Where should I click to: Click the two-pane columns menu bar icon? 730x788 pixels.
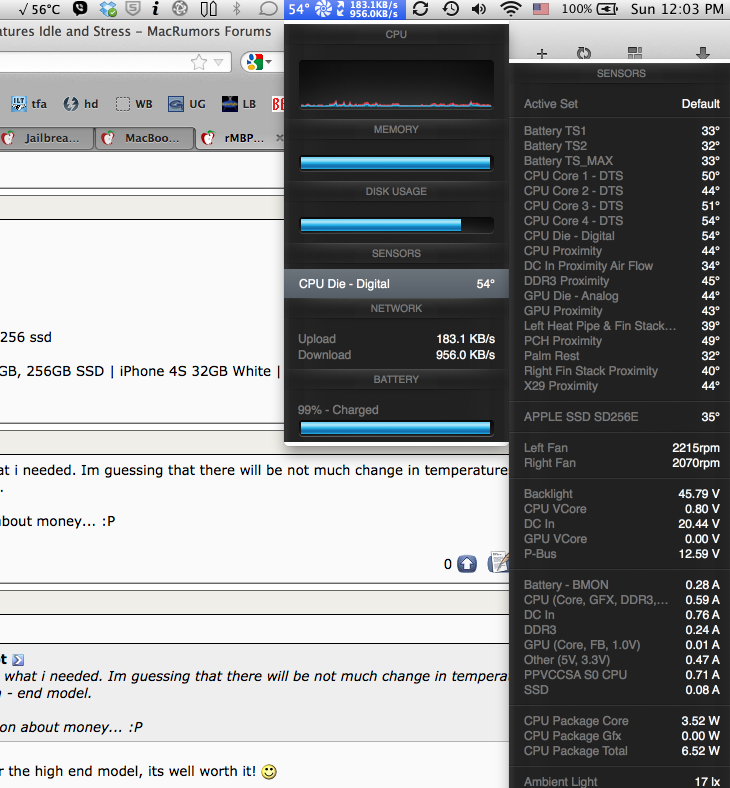coord(208,9)
